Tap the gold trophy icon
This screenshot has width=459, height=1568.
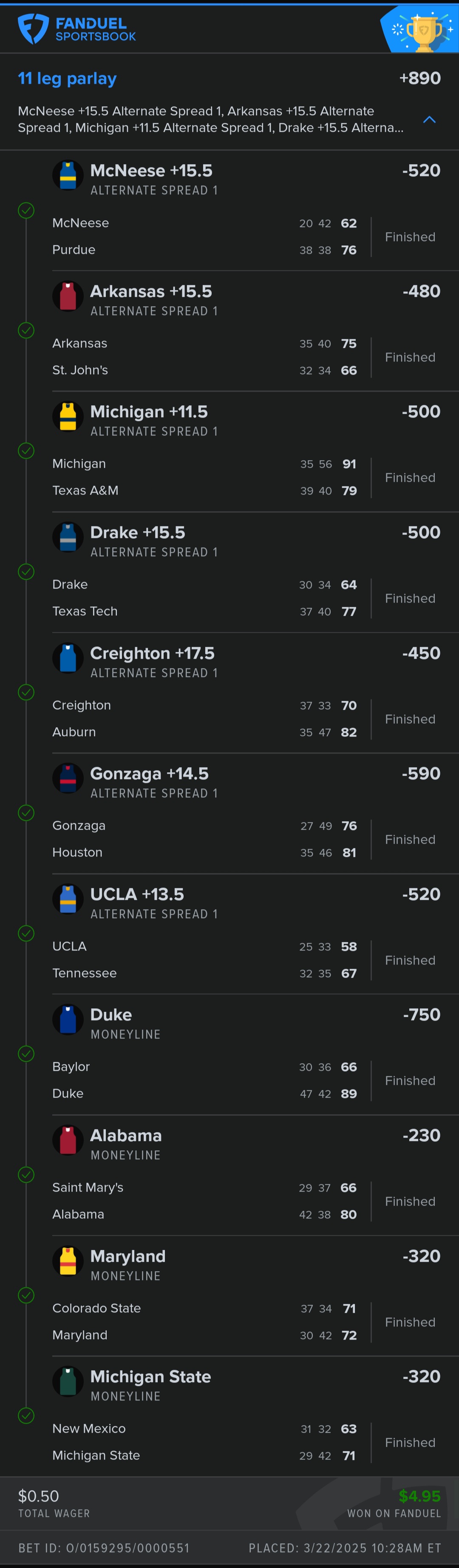(424, 31)
